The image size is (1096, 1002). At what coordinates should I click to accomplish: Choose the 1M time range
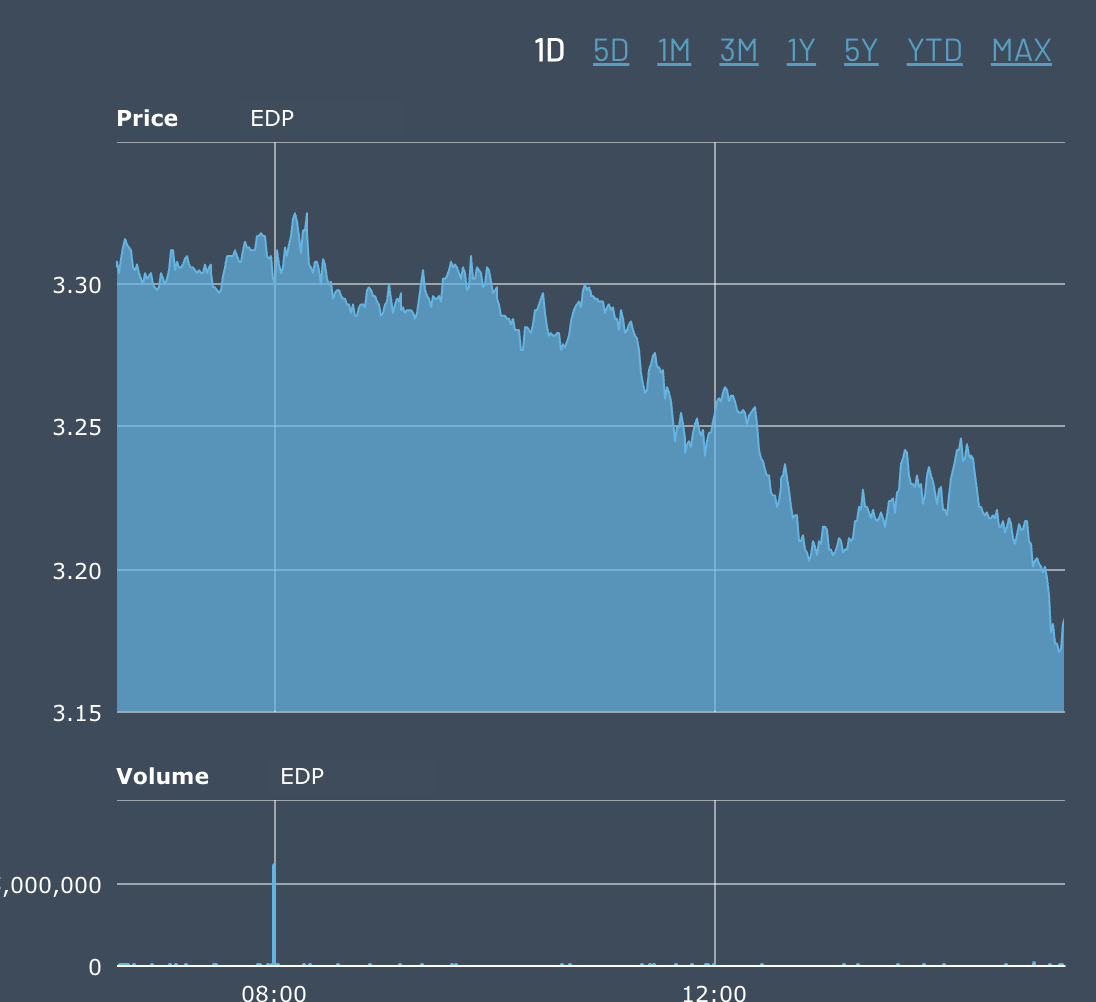pyautogui.click(x=674, y=50)
